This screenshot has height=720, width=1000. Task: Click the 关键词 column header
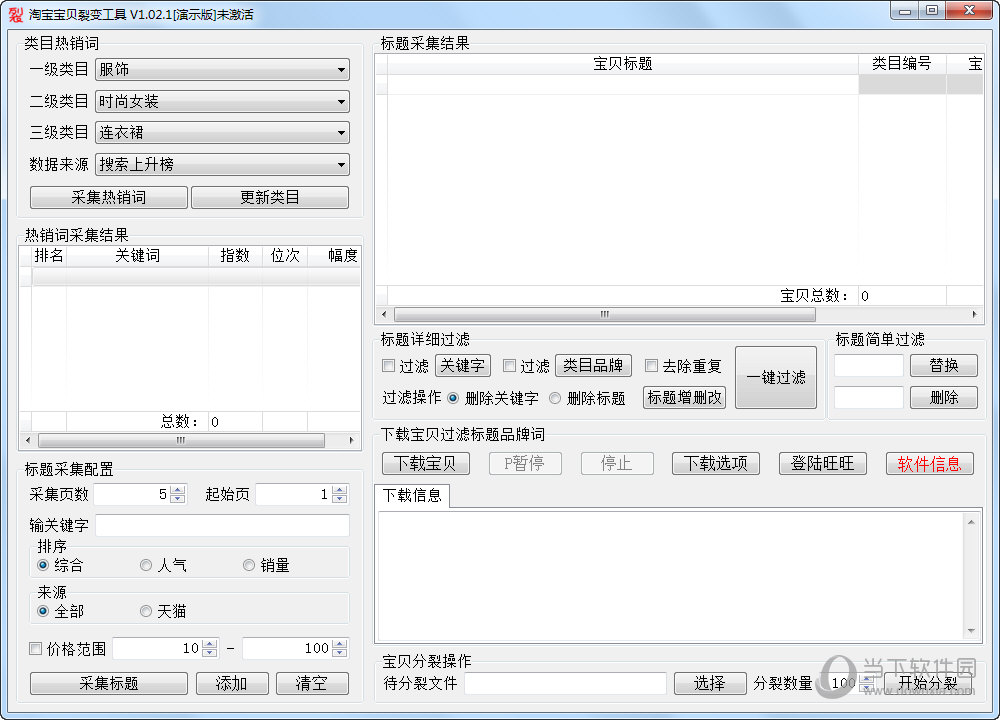137,256
